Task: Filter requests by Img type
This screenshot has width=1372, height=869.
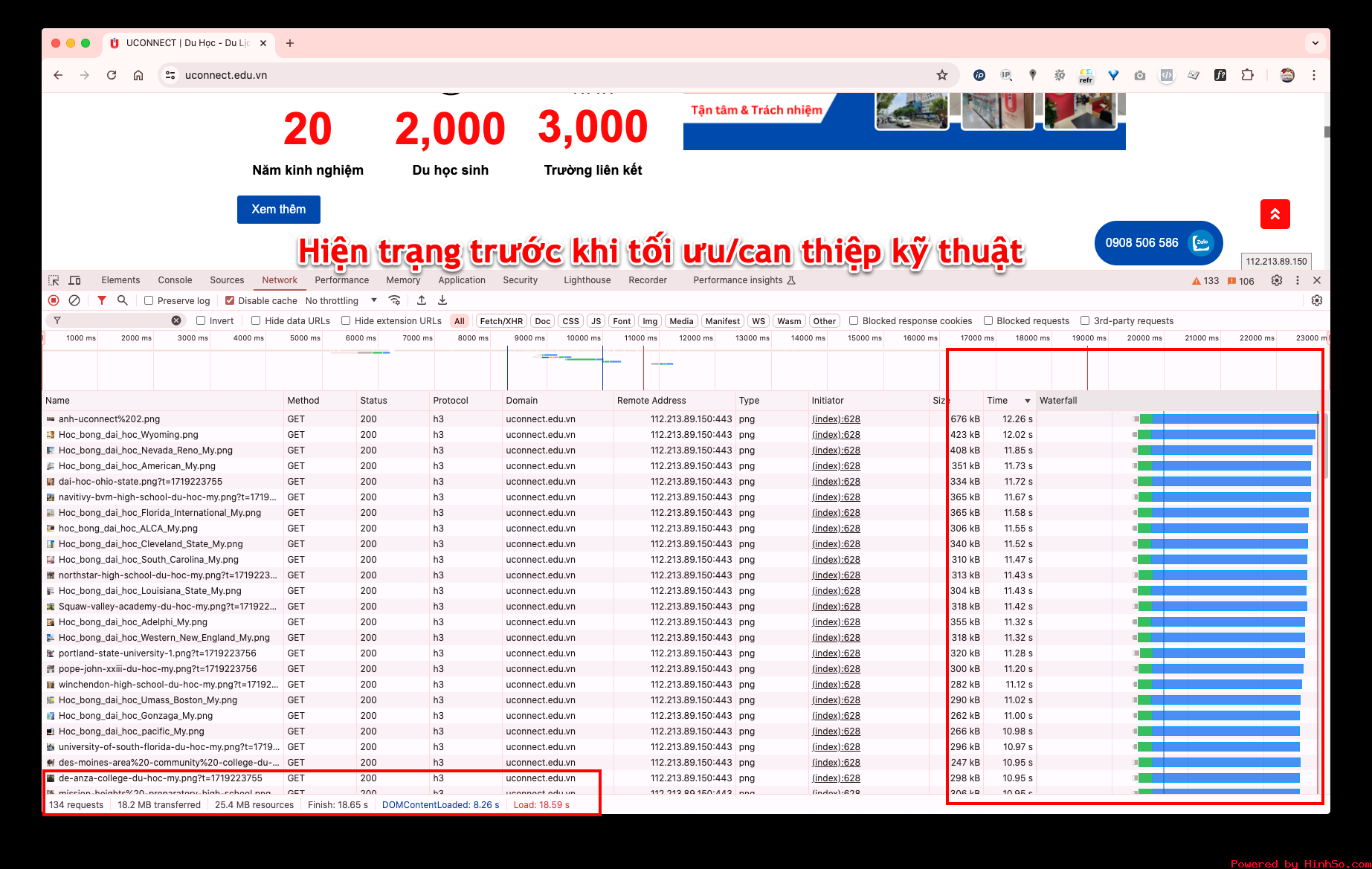Action: tap(650, 321)
